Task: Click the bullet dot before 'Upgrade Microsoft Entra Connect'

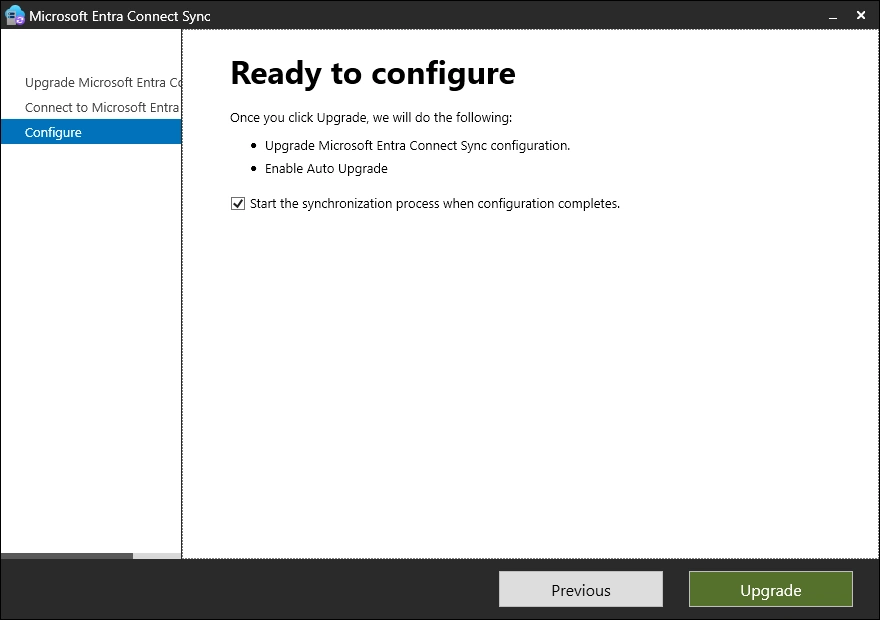Action: point(254,146)
